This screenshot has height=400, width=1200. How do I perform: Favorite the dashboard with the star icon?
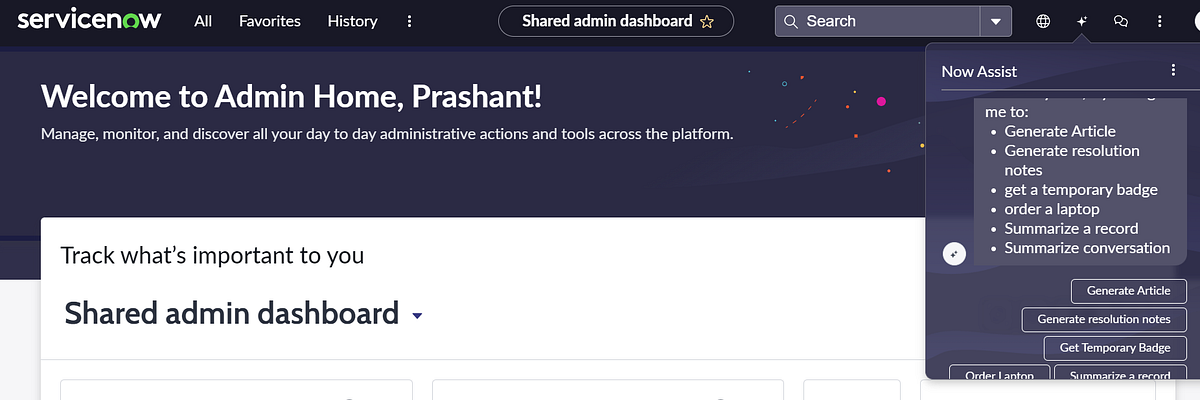(707, 21)
